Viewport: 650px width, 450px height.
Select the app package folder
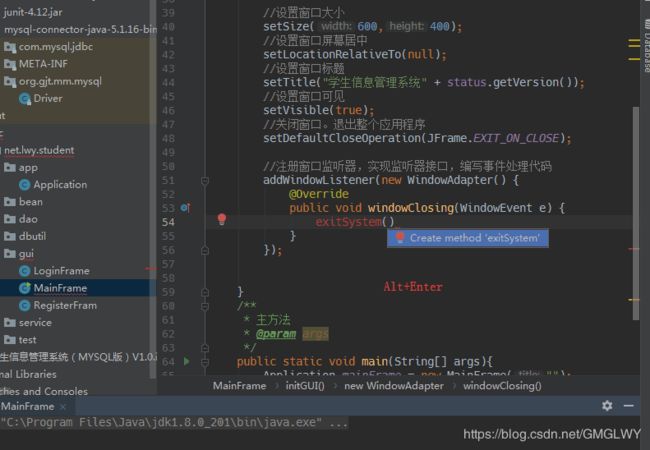28,167
